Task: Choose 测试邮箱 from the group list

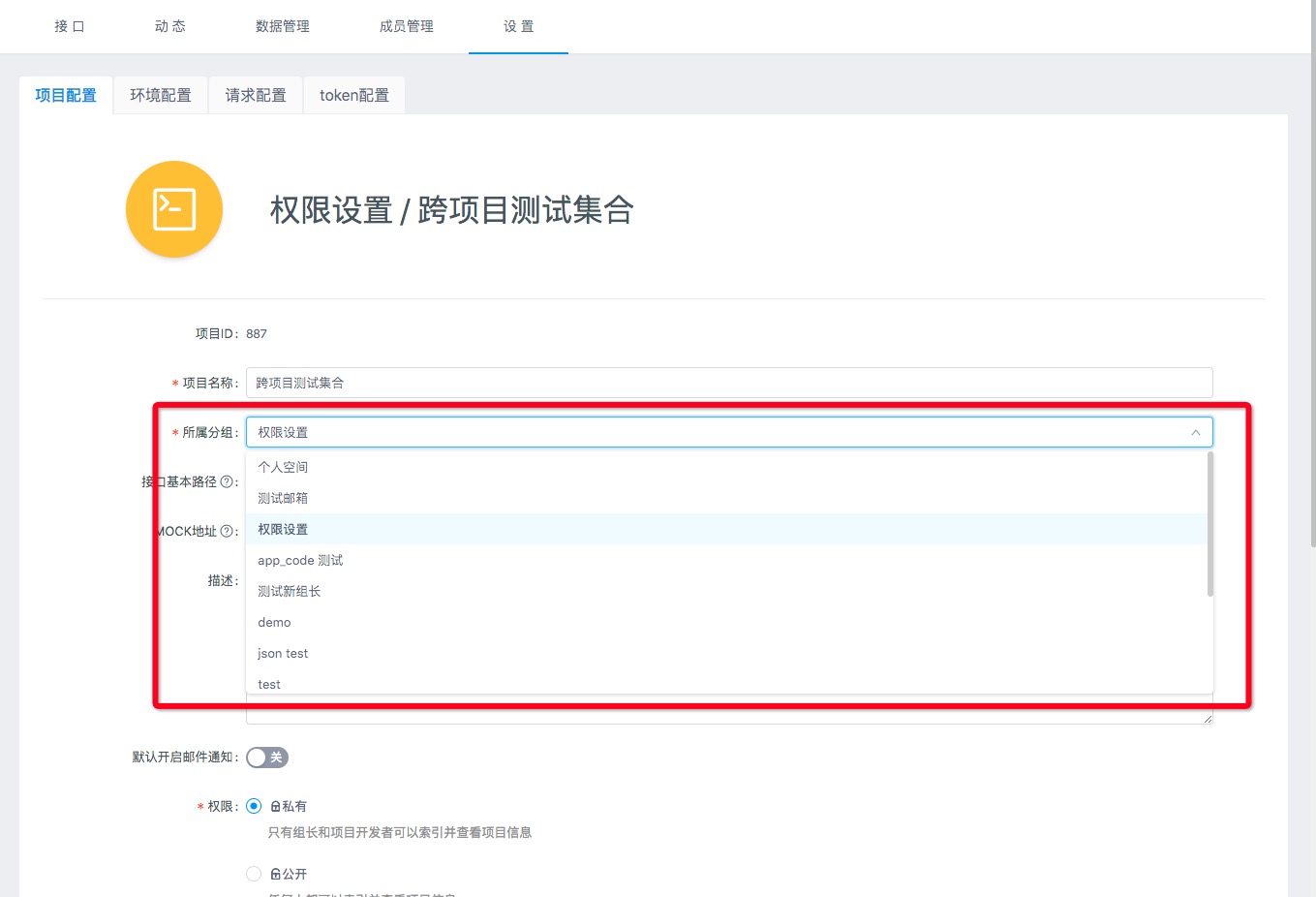Action: click(283, 498)
